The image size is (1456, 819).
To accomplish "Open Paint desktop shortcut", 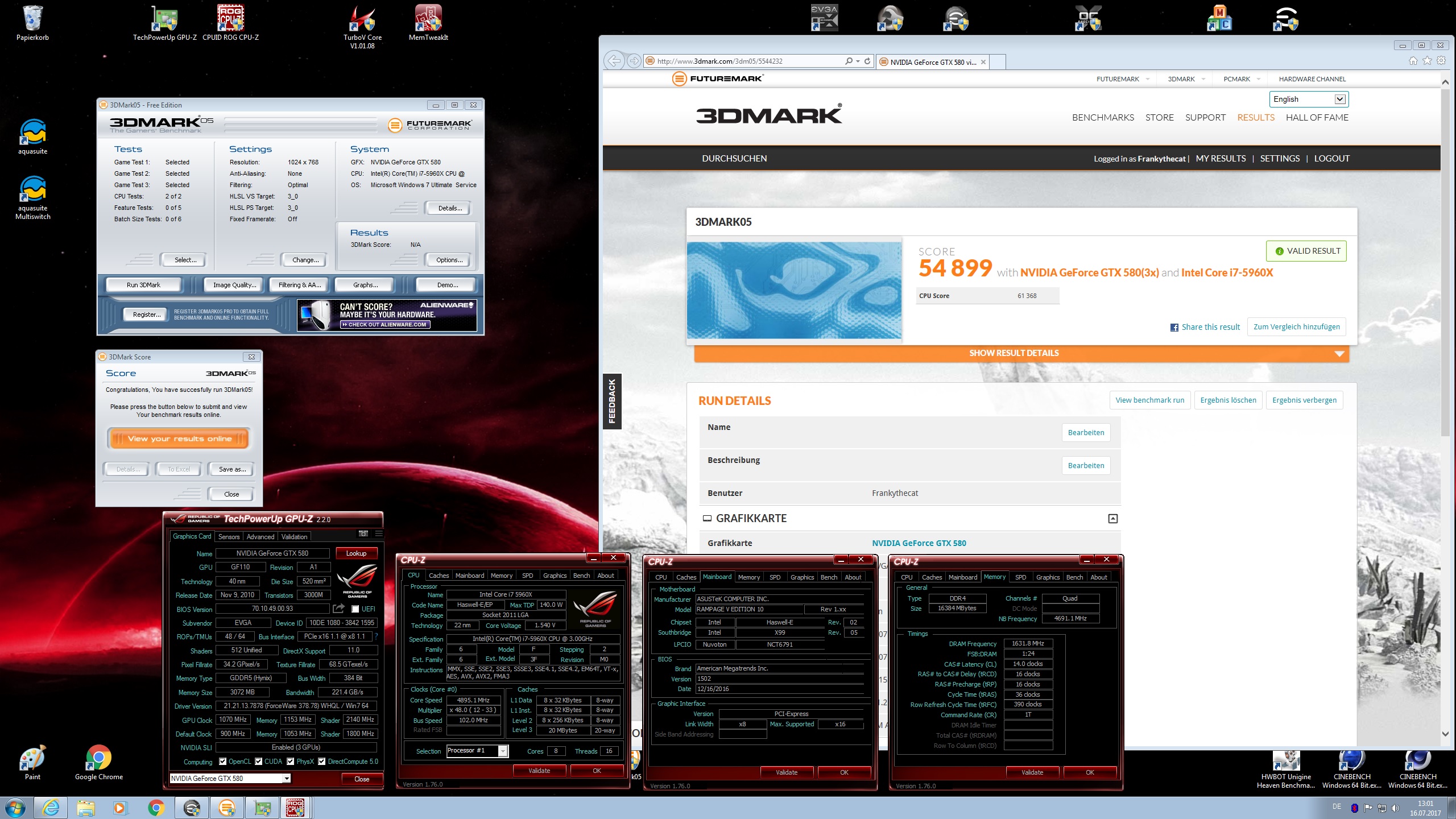I will click(32, 762).
